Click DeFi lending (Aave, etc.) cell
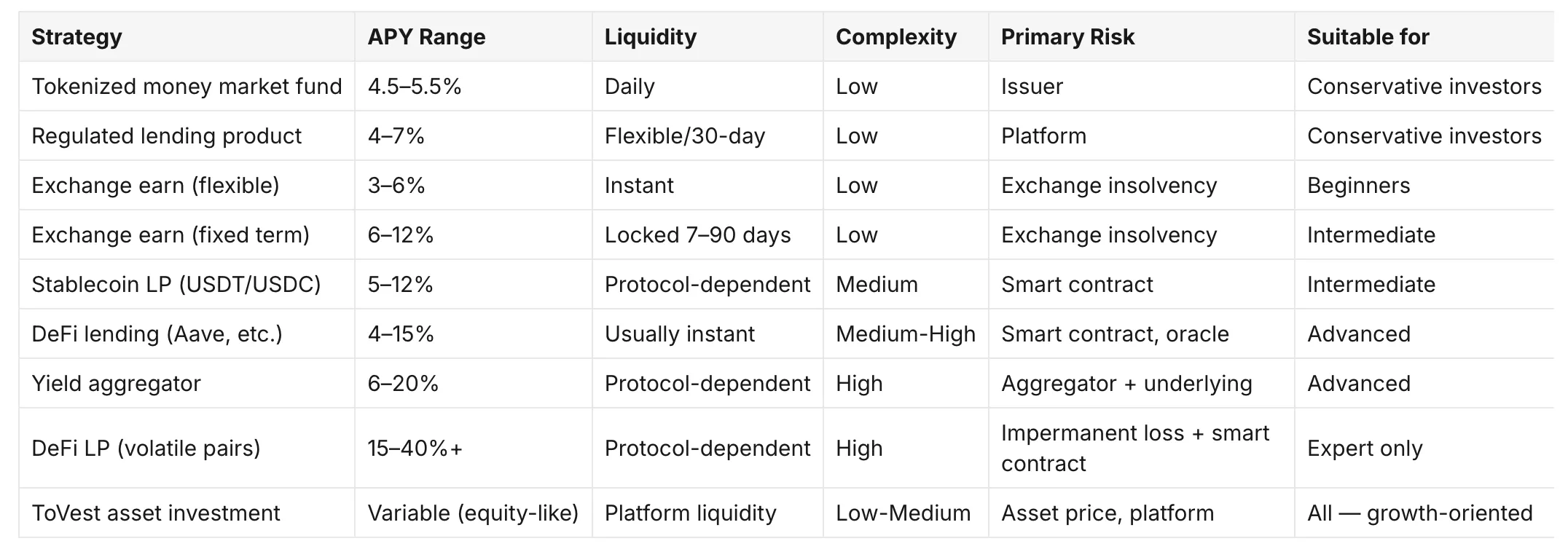The height and width of the screenshot is (549, 1568). [187, 333]
